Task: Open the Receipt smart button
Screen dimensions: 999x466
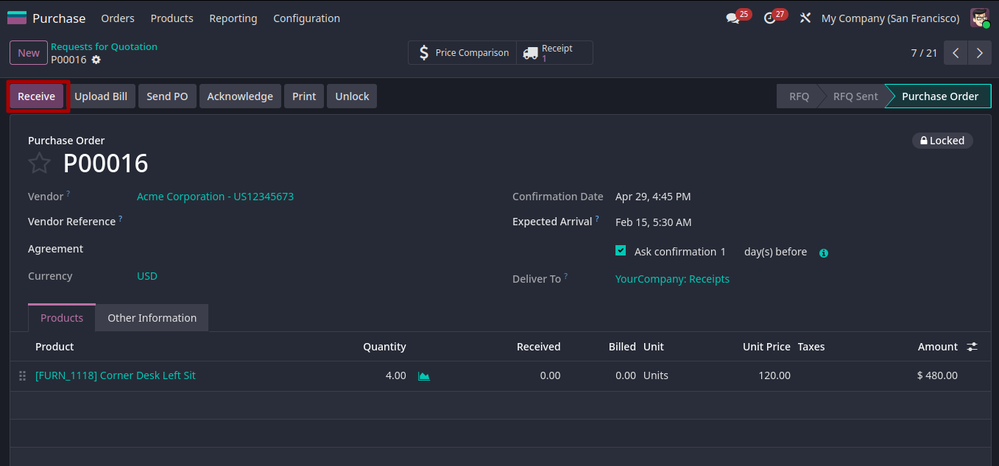Action: [554, 53]
